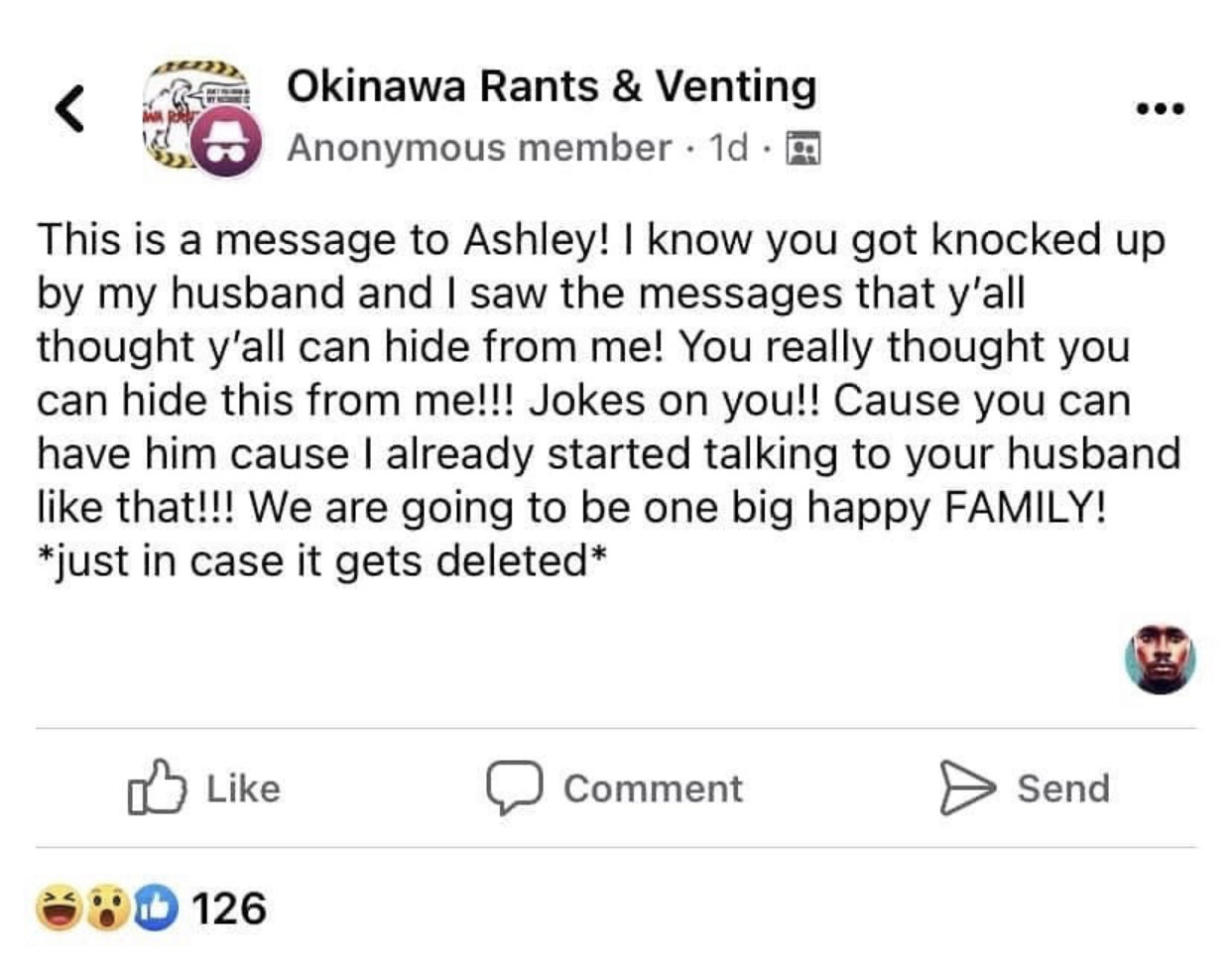
Task: Tap the Send button label
Action: 1063,789
